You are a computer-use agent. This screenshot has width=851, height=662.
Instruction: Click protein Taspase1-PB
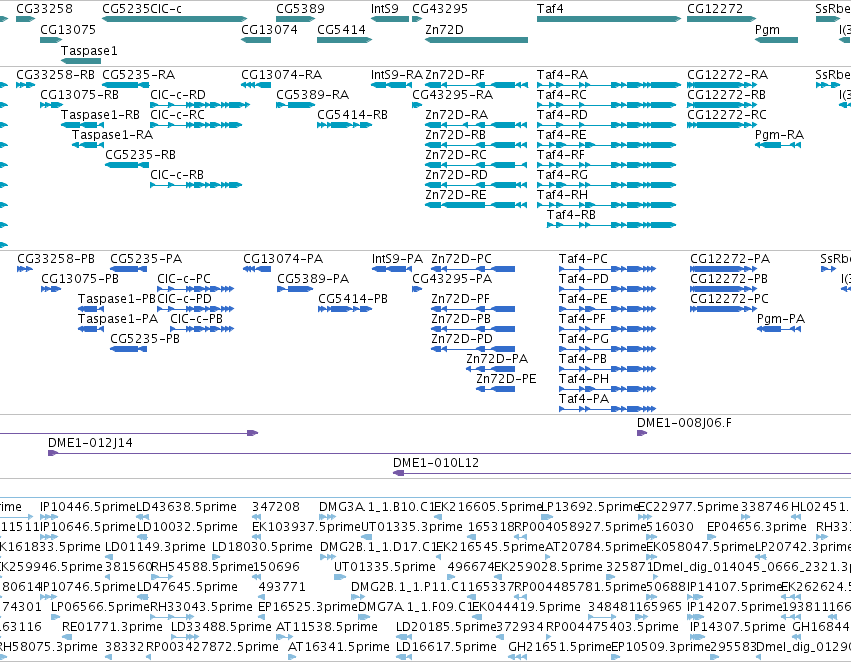click(x=117, y=299)
